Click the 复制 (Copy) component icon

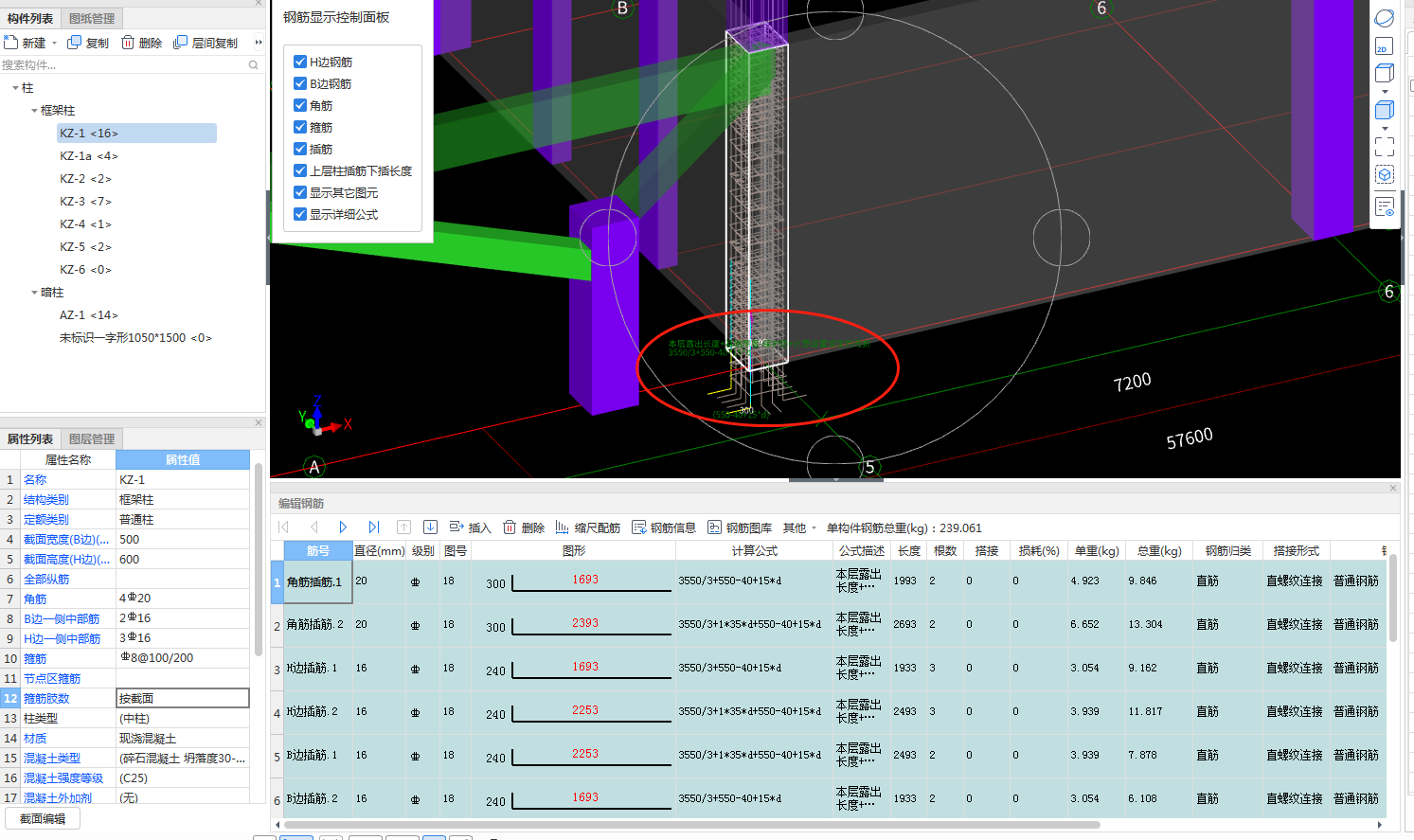tap(75, 43)
